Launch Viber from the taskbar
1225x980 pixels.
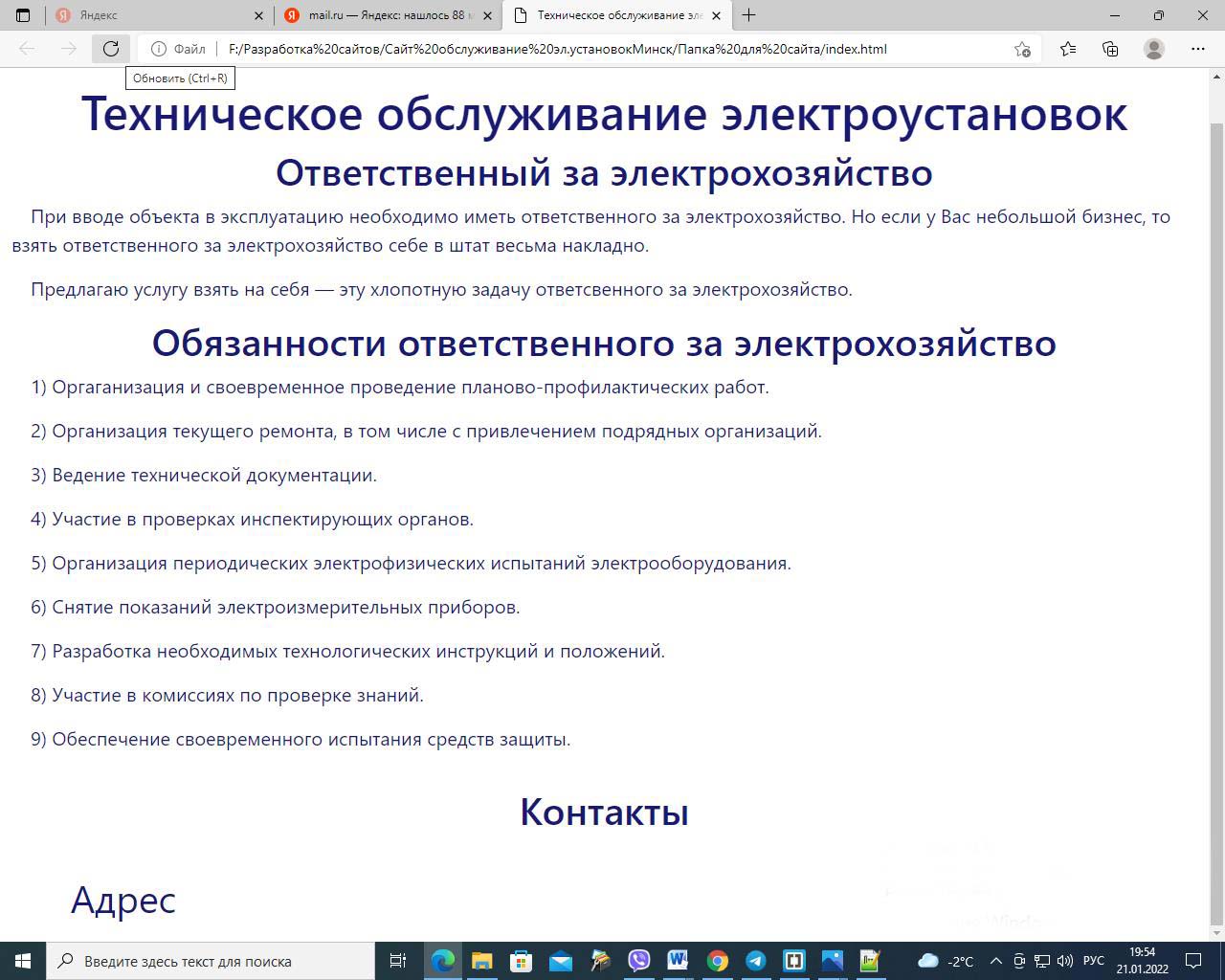click(638, 961)
